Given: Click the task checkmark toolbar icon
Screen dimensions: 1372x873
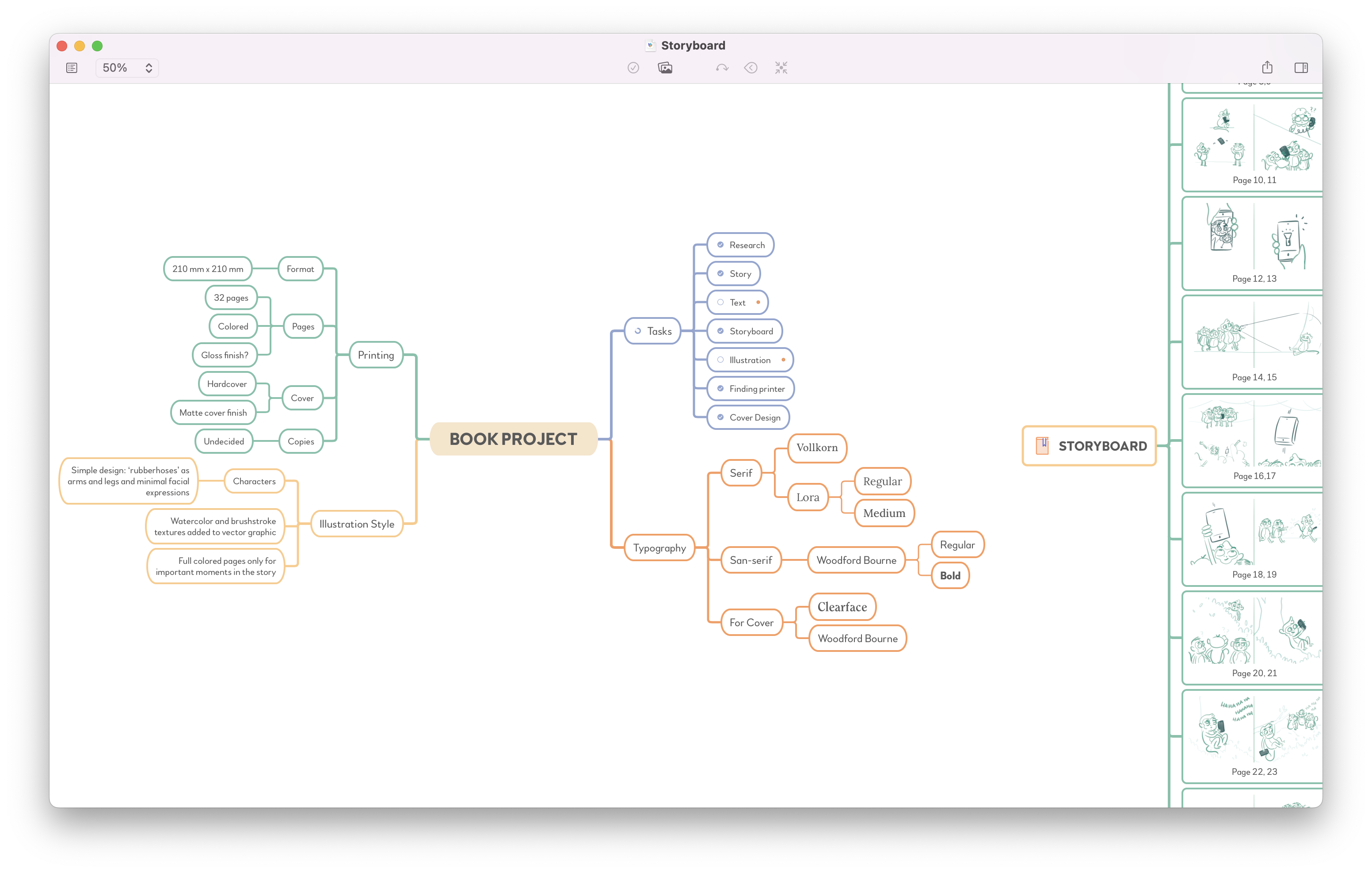Looking at the screenshot, I should pos(633,68).
